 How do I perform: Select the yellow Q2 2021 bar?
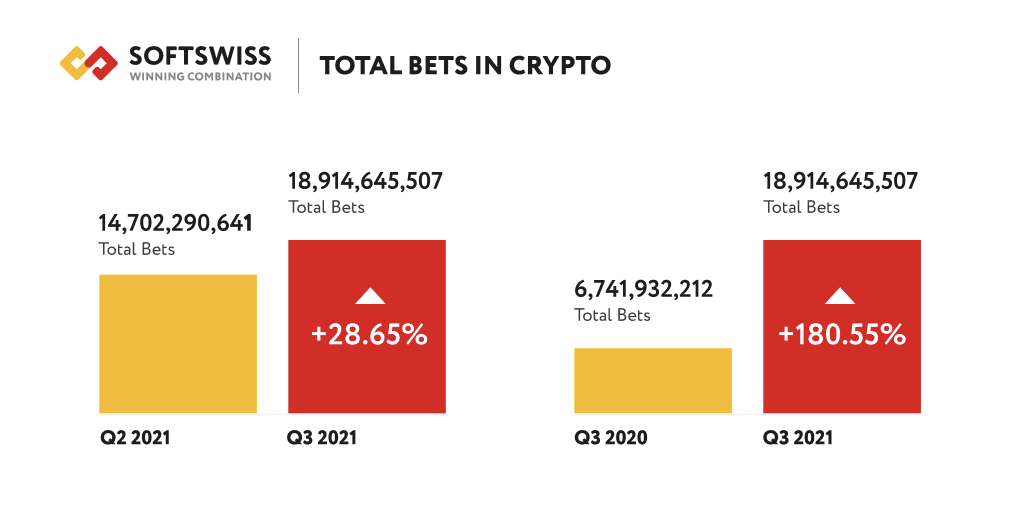click(x=178, y=343)
